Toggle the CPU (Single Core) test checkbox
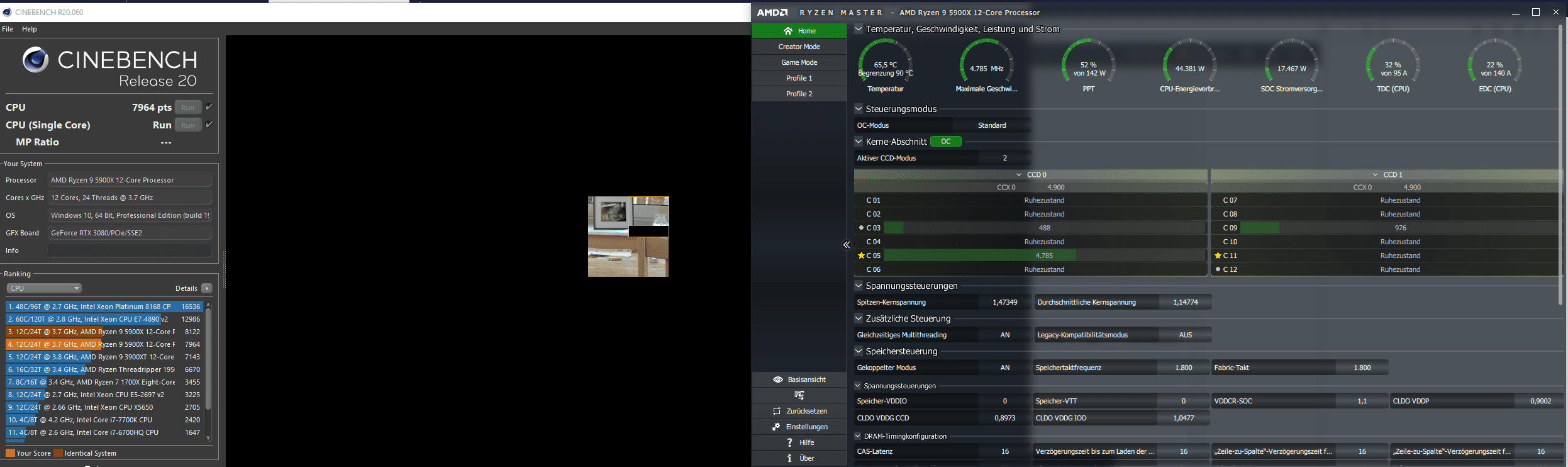 pos(209,125)
